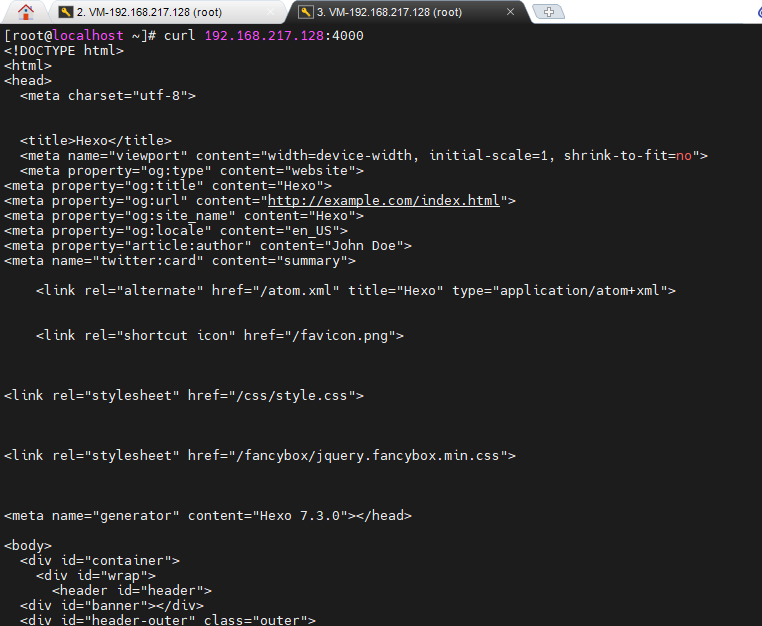Click the favicon.png shortcut icon line
This screenshot has height=626, width=762.
click(x=220, y=336)
